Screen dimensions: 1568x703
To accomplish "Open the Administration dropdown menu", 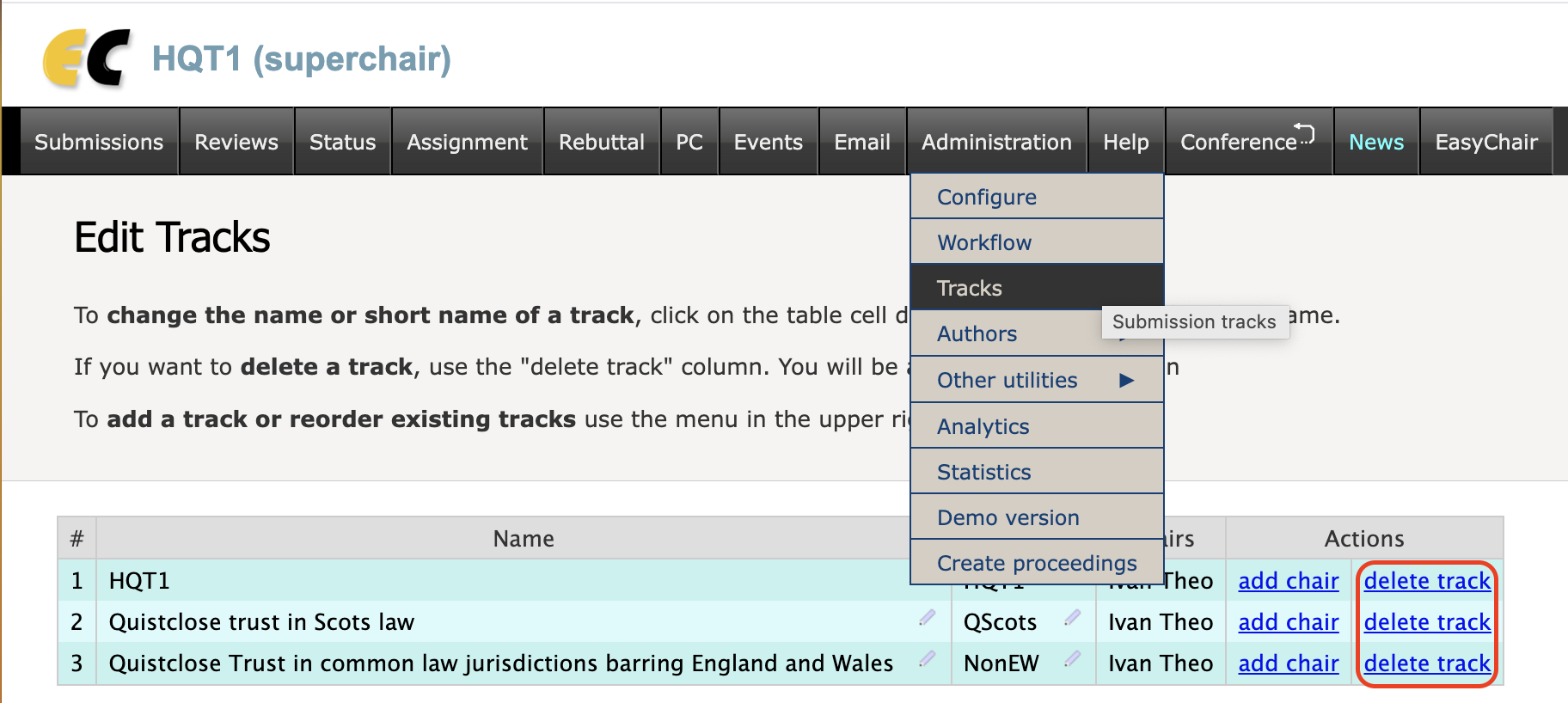I will click(x=996, y=142).
